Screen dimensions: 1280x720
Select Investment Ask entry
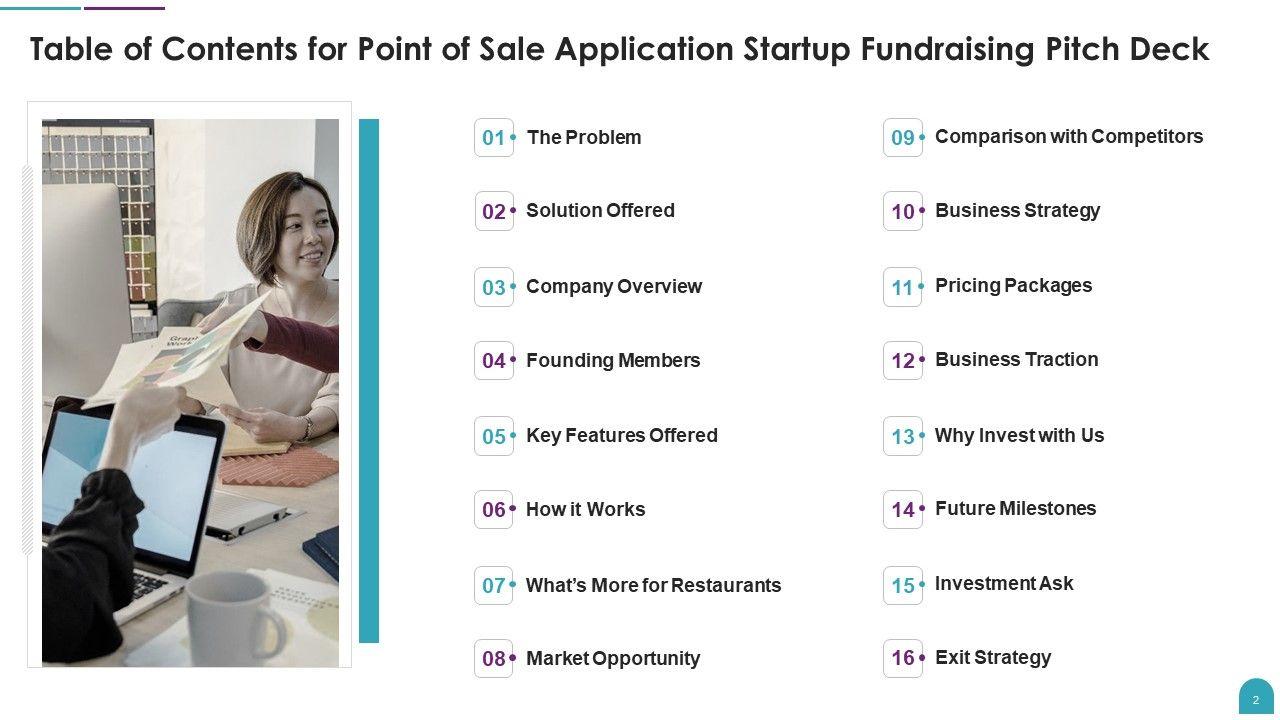[1004, 583]
